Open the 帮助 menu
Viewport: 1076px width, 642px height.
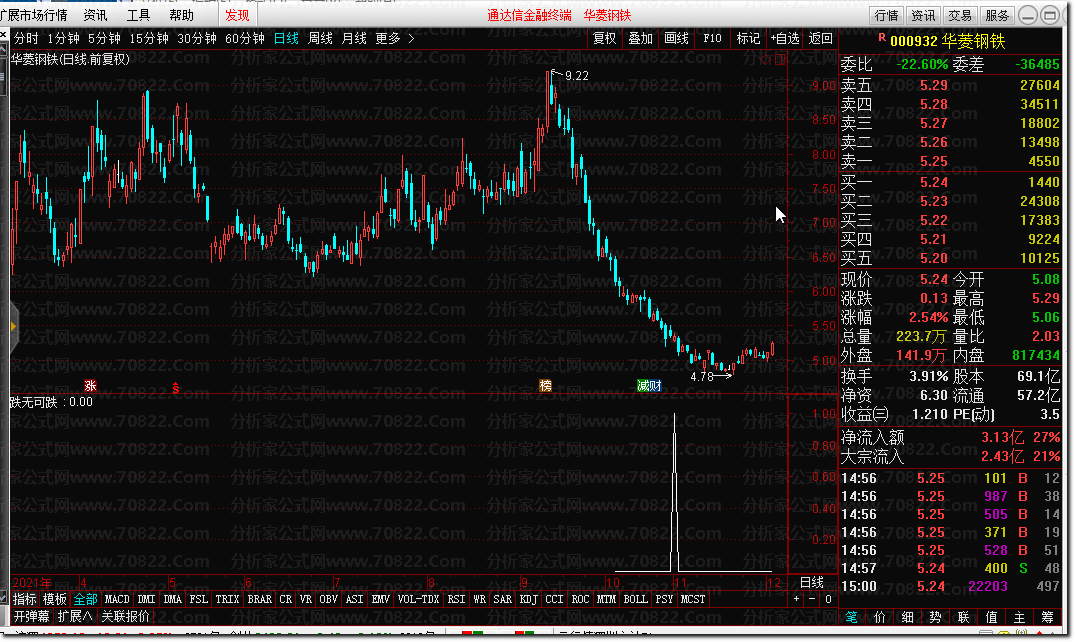(x=181, y=15)
